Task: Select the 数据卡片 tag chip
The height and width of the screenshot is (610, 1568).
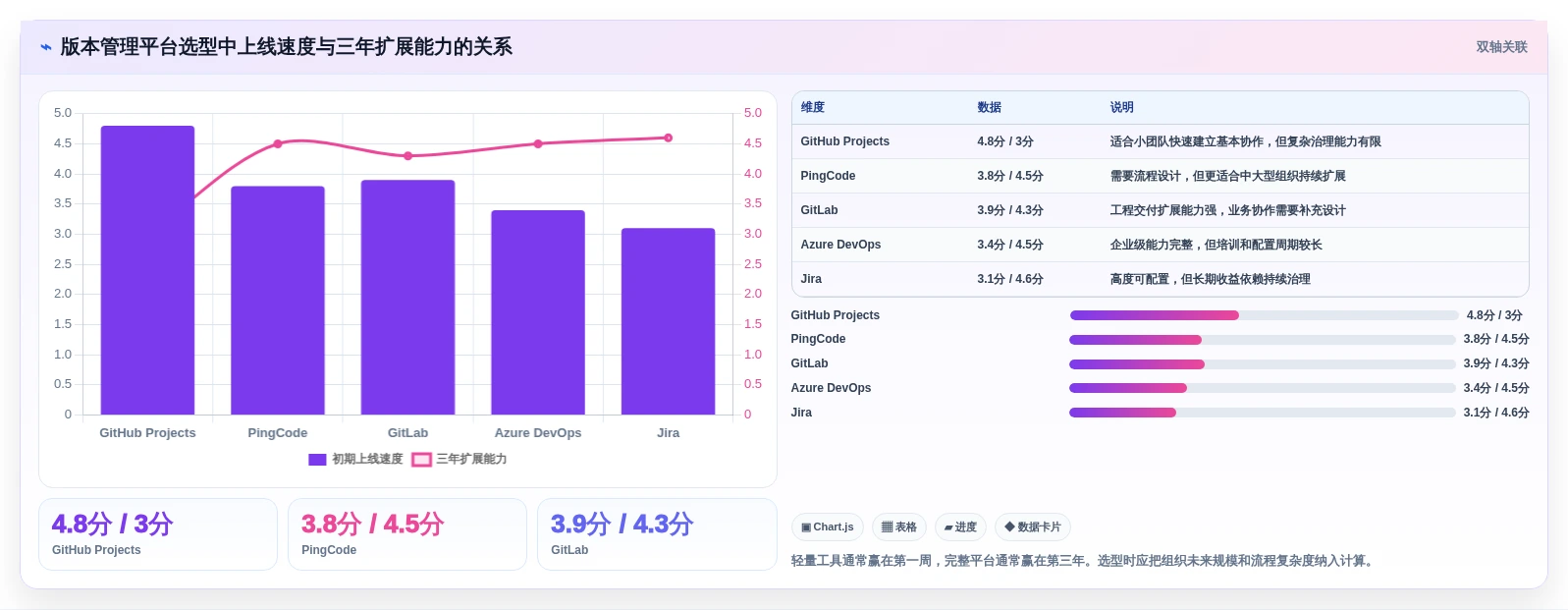Action: [1033, 527]
